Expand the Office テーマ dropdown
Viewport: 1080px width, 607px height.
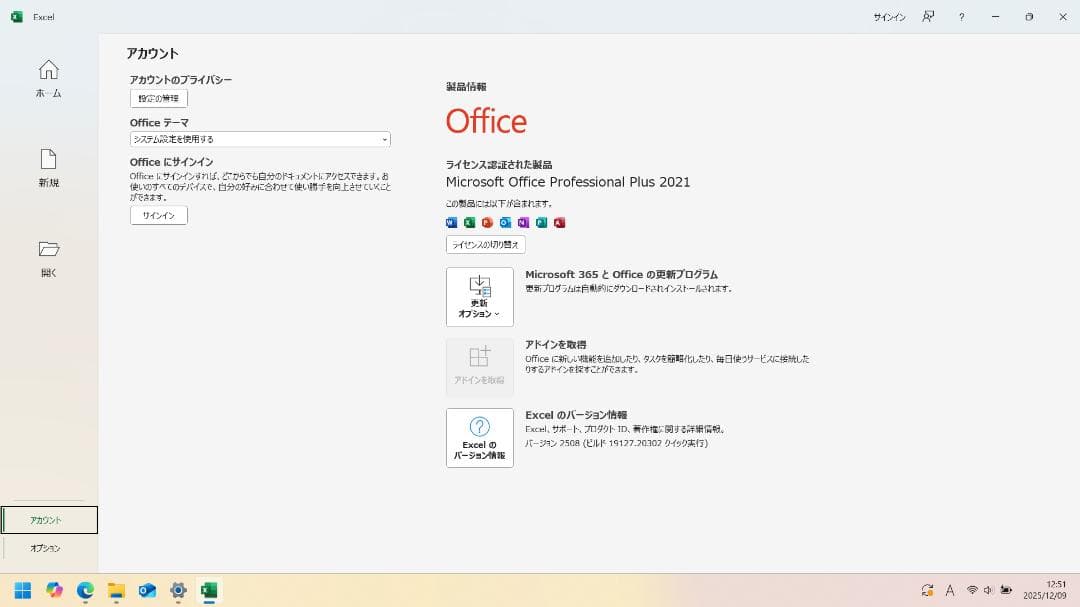[260, 140]
